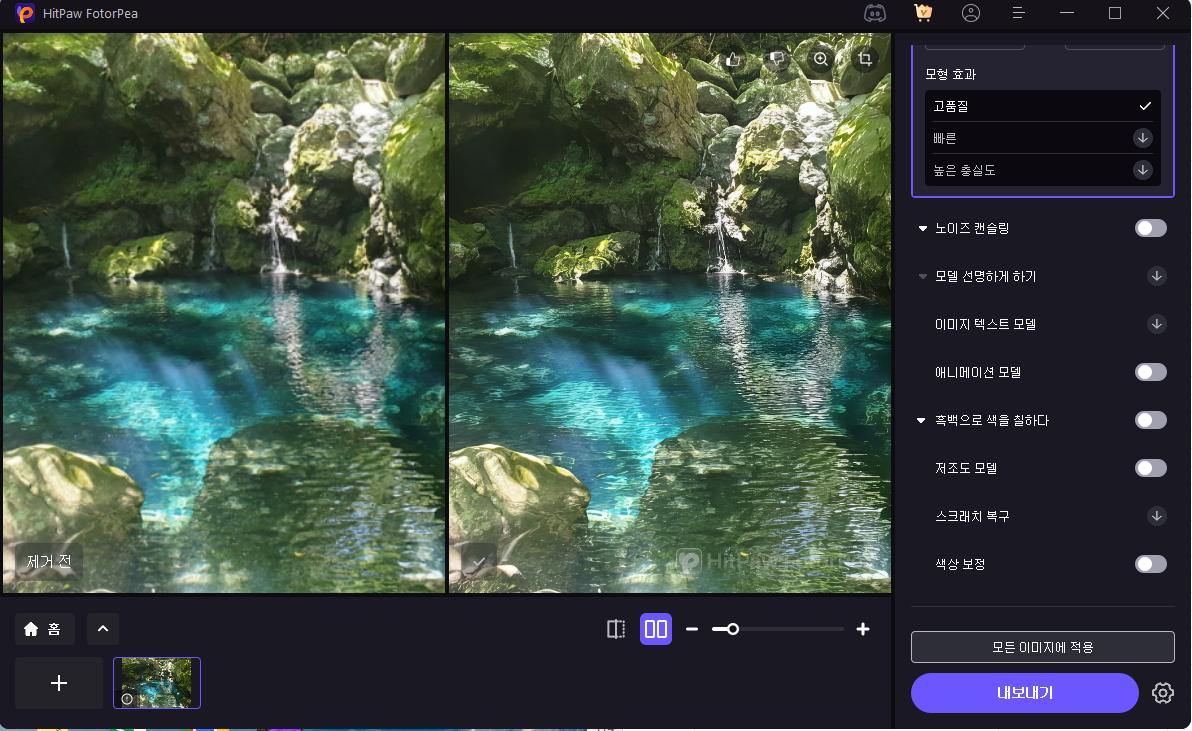Enable the 노이즈 캔슬링 toggle
The width and height of the screenshot is (1192, 731).
1150,228
